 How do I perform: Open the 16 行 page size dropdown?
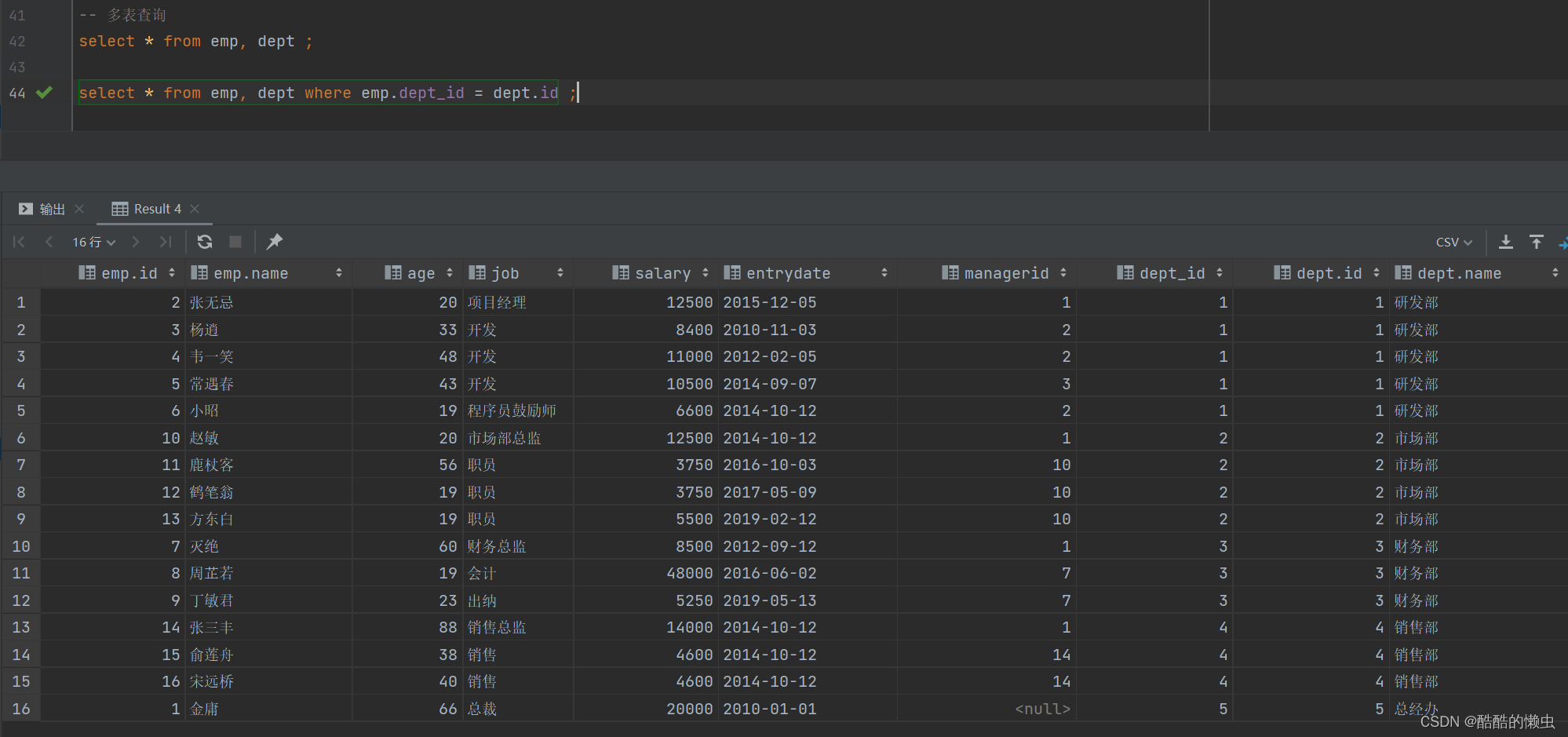94,243
